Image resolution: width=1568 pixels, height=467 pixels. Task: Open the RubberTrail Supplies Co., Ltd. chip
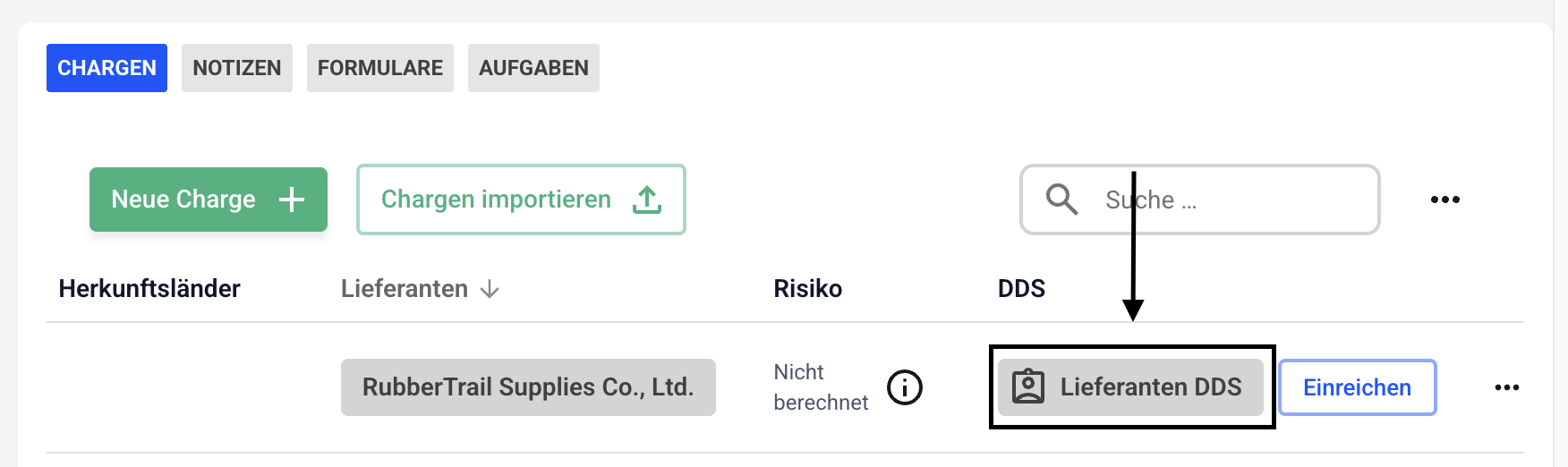(528, 387)
